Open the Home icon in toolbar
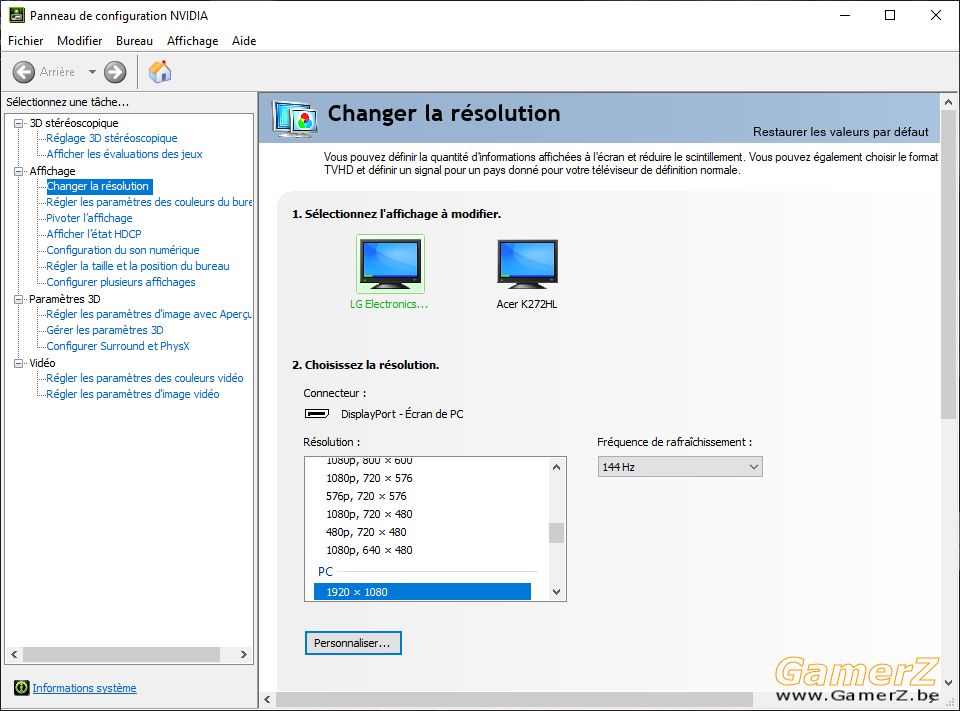The width and height of the screenshot is (960, 711). point(160,72)
